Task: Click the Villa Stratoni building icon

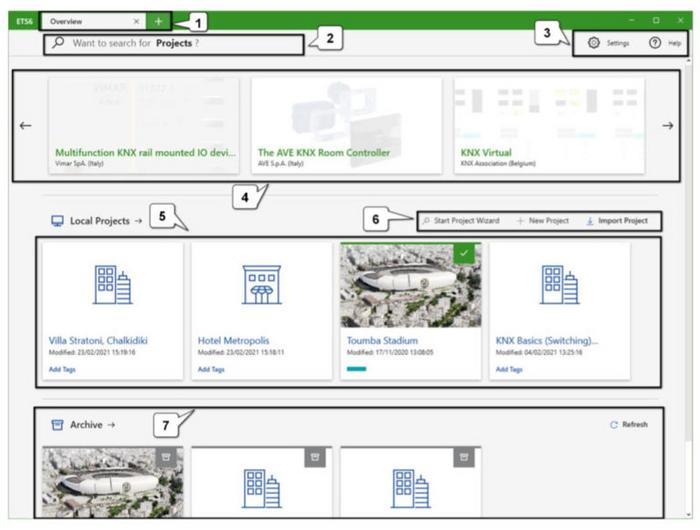Action: 113,285
